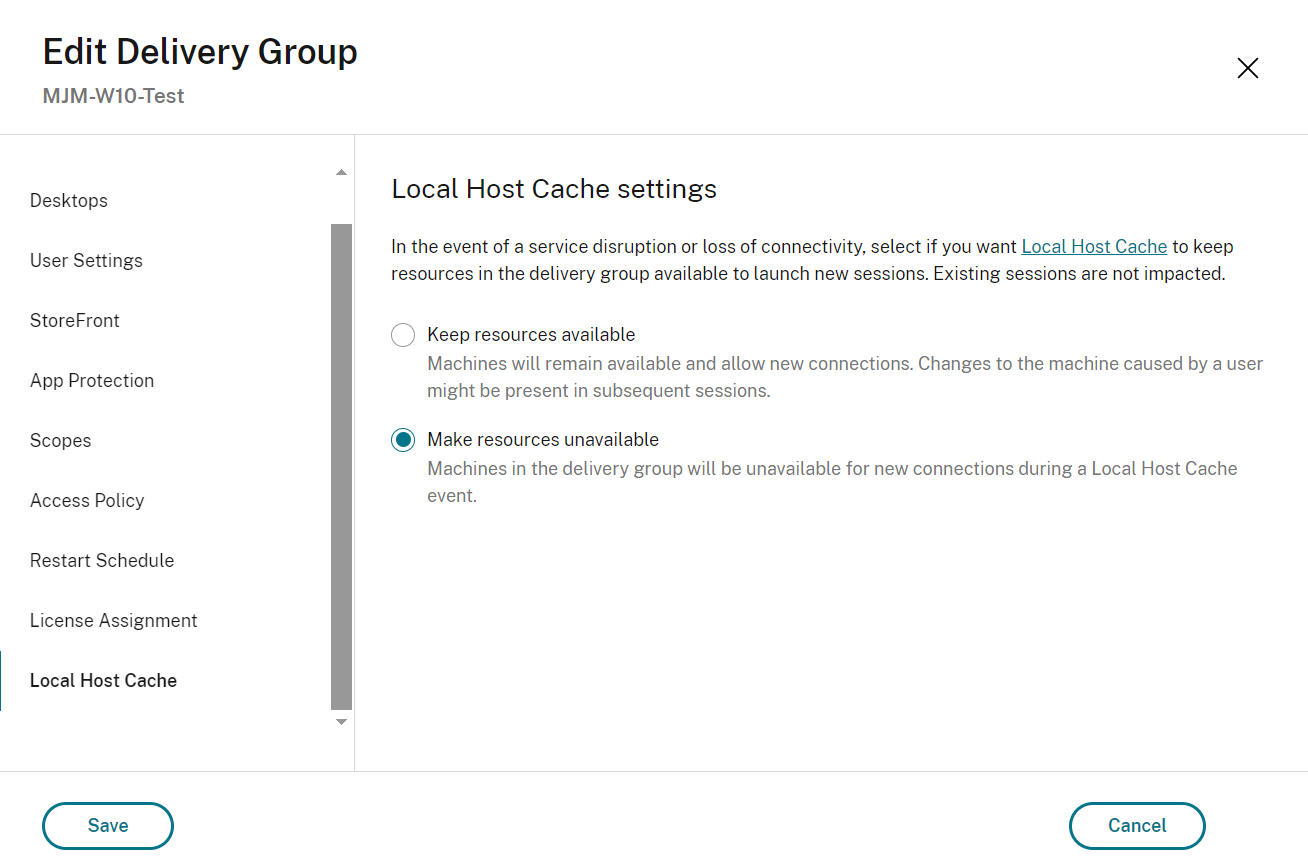Open the Scopes section

point(60,440)
